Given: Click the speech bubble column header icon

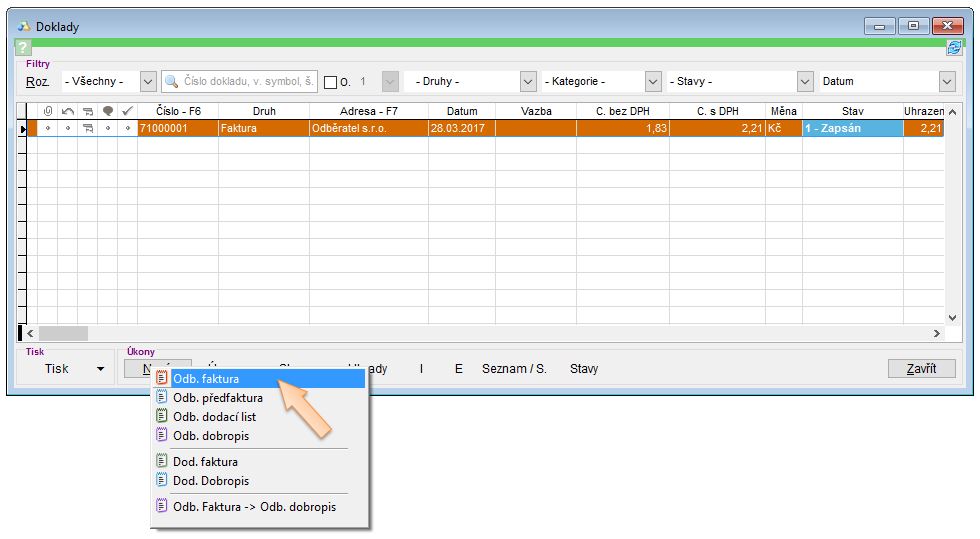Looking at the screenshot, I should [108, 111].
